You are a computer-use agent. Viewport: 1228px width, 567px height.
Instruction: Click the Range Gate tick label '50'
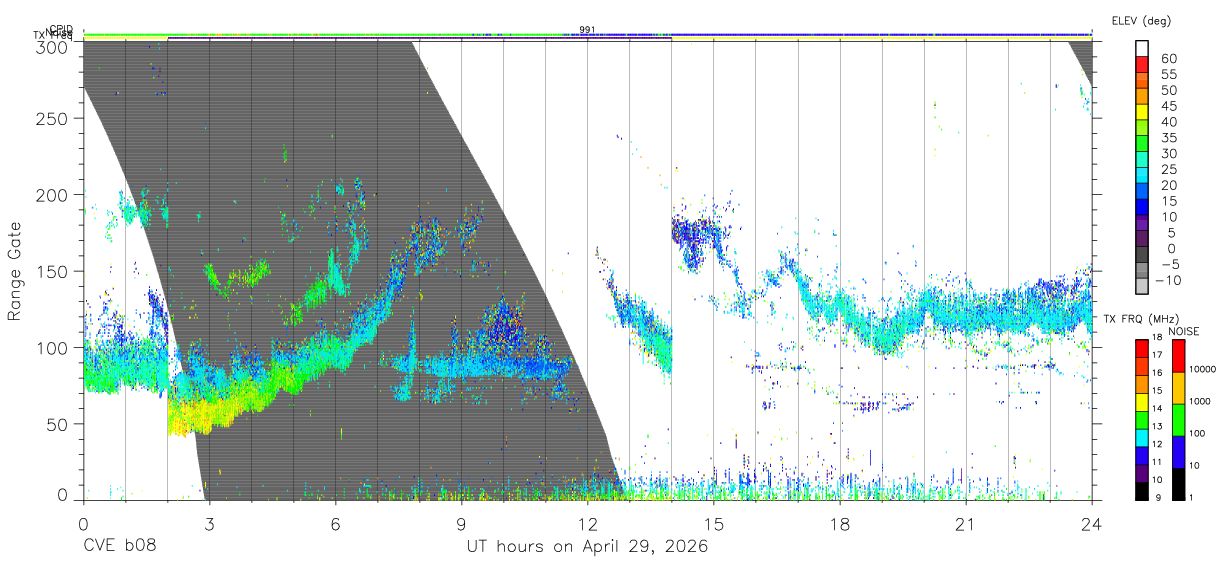coord(59,424)
